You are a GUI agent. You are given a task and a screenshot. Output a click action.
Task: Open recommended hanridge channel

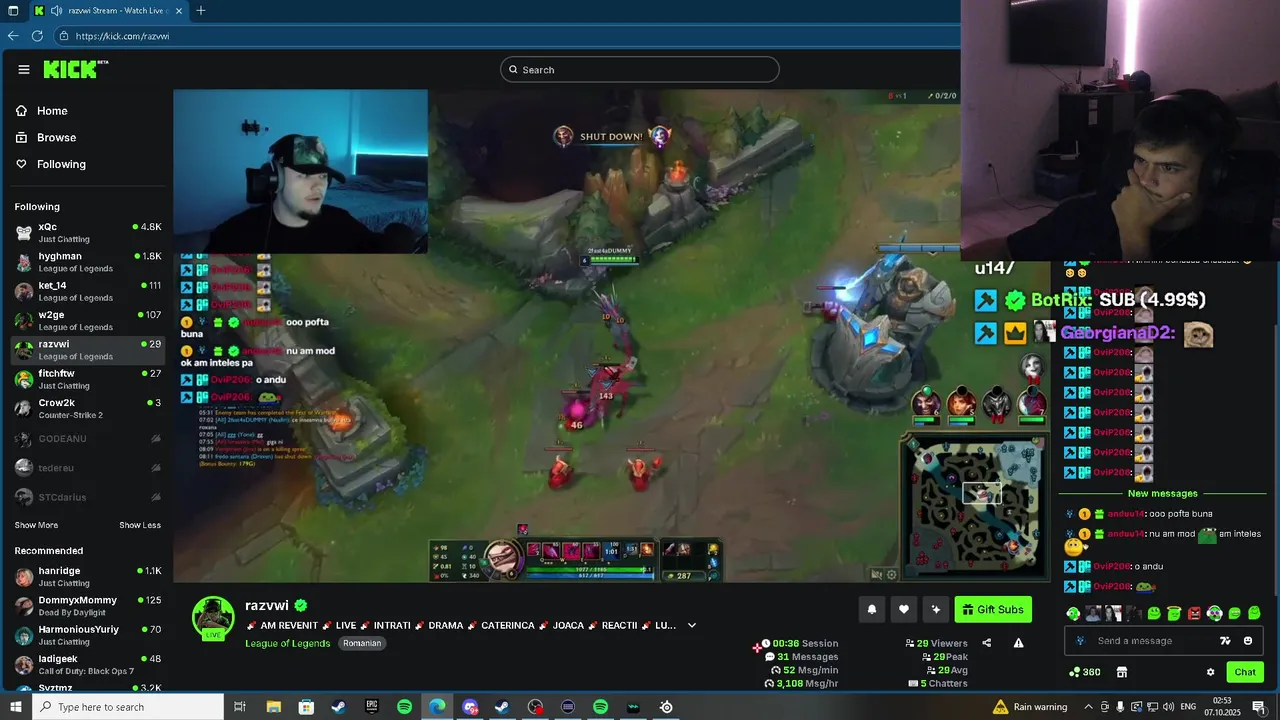click(x=88, y=577)
